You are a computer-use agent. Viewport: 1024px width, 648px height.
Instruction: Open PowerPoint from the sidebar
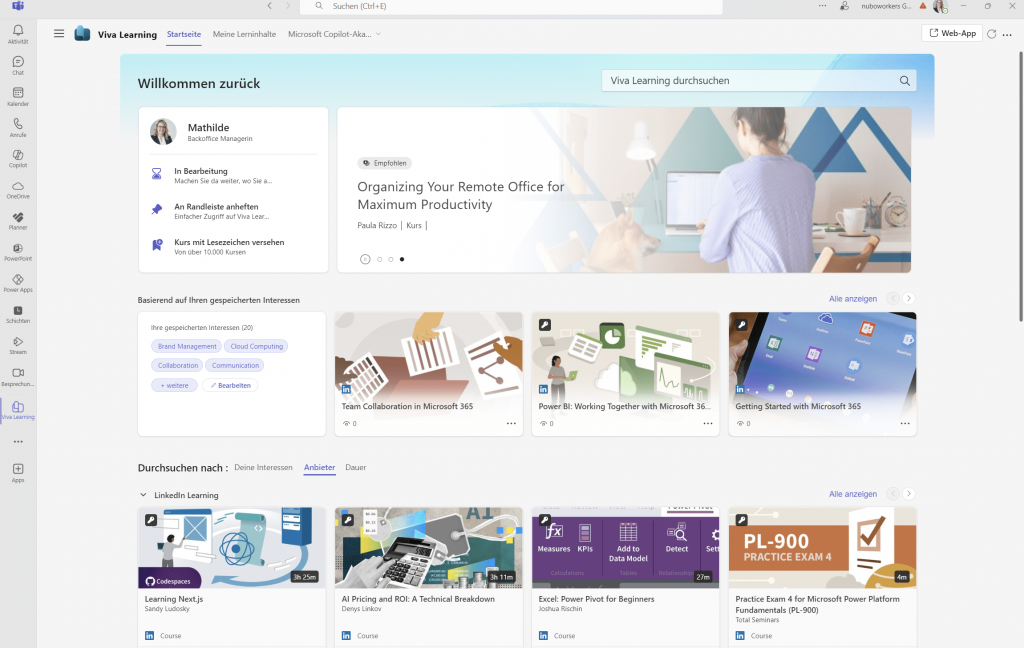coord(18,252)
